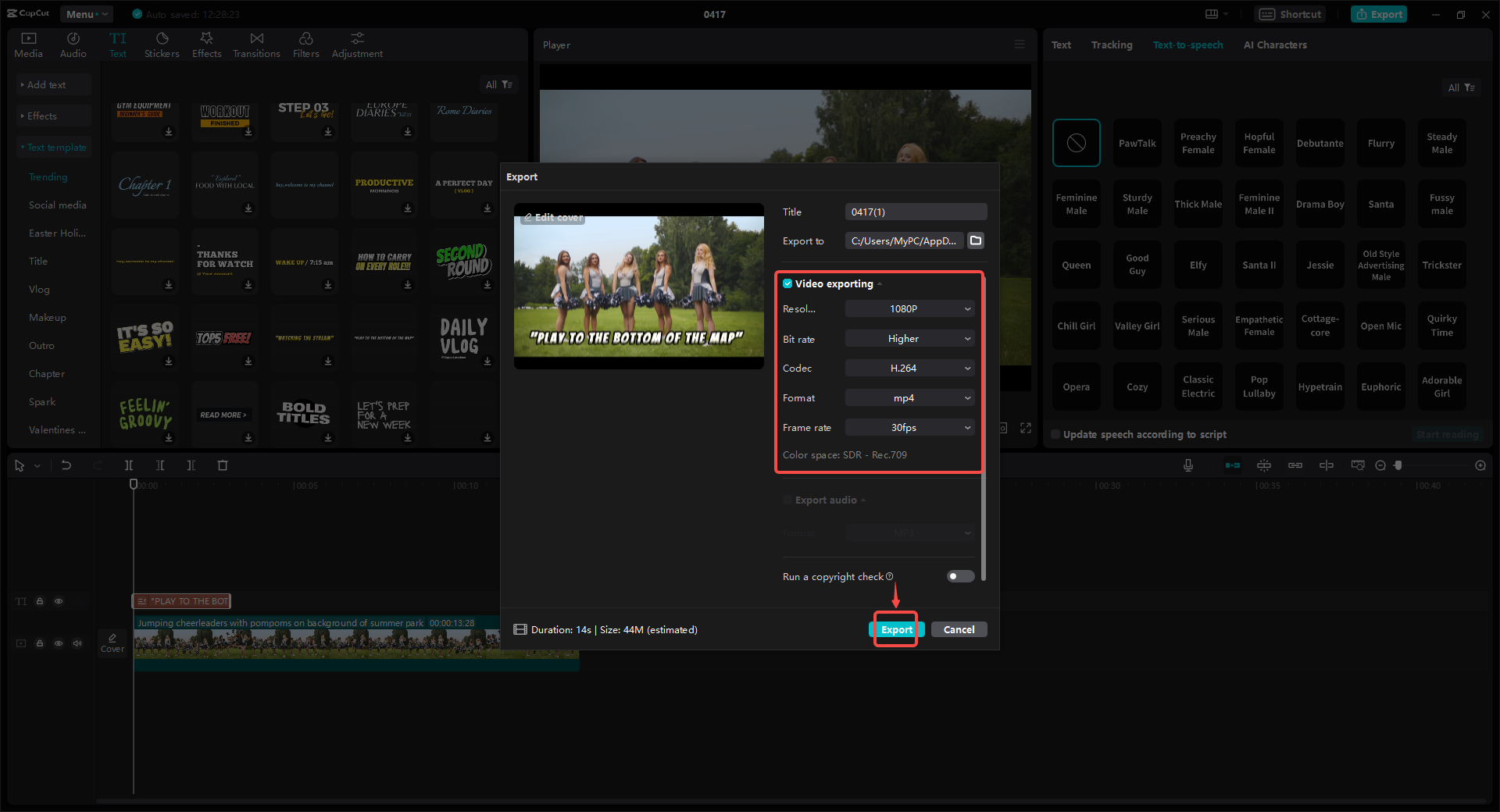Enable the Run a copyright check switch

pyautogui.click(x=960, y=576)
